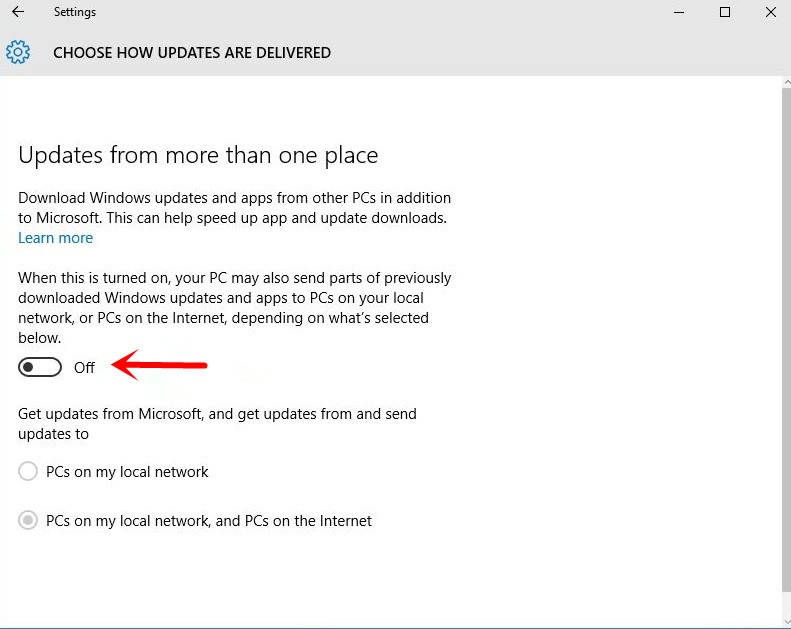Go back using the Settings back arrow
Viewport: 791px width, 629px height.
18,12
